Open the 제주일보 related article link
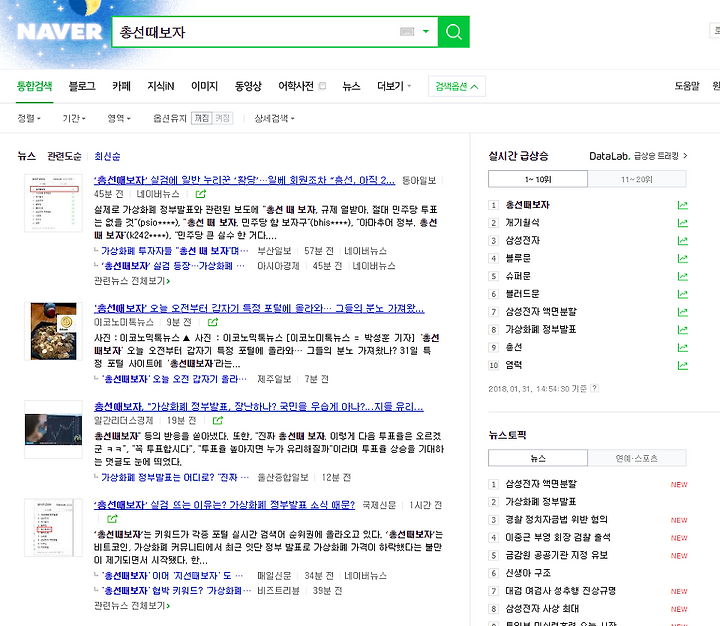Viewport: 720px width, 626px height. point(174,379)
